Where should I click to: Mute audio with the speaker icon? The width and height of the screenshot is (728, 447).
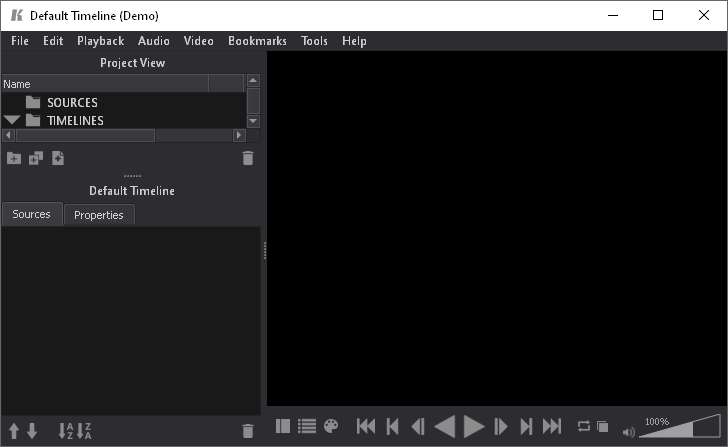click(629, 432)
